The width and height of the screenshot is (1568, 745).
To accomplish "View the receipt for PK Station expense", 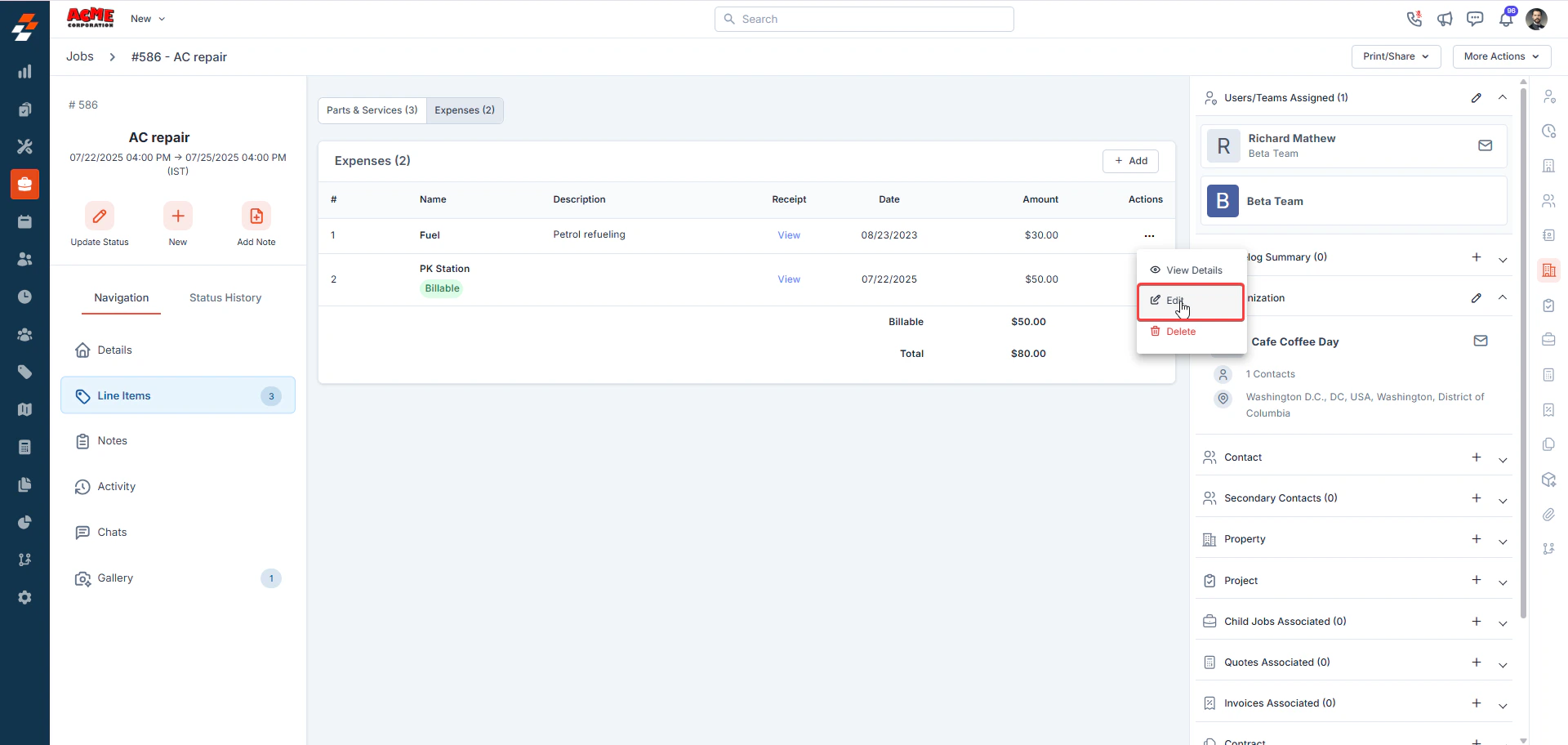I will 789,279.
